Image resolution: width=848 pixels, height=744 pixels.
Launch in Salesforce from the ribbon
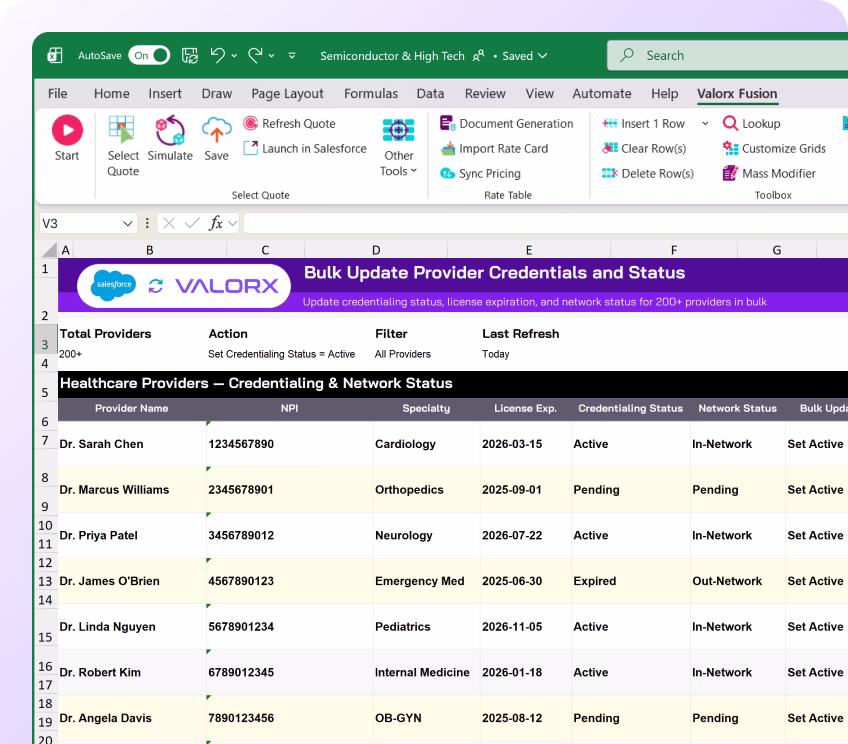(x=304, y=148)
